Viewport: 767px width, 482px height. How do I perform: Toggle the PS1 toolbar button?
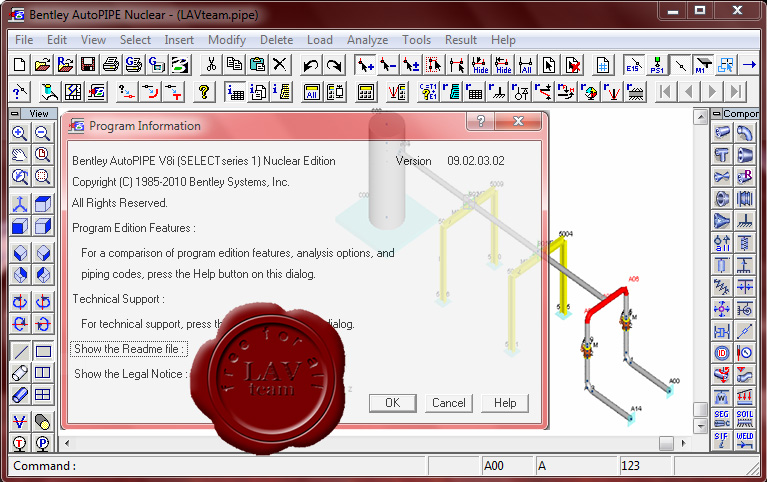pyautogui.click(x=656, y=65)
